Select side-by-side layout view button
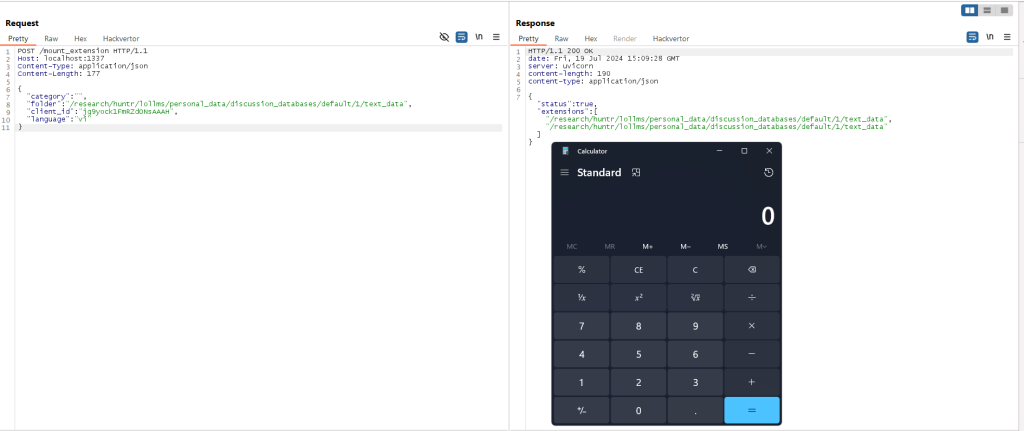Screen dimensions: 1024x431 (969, 10)
